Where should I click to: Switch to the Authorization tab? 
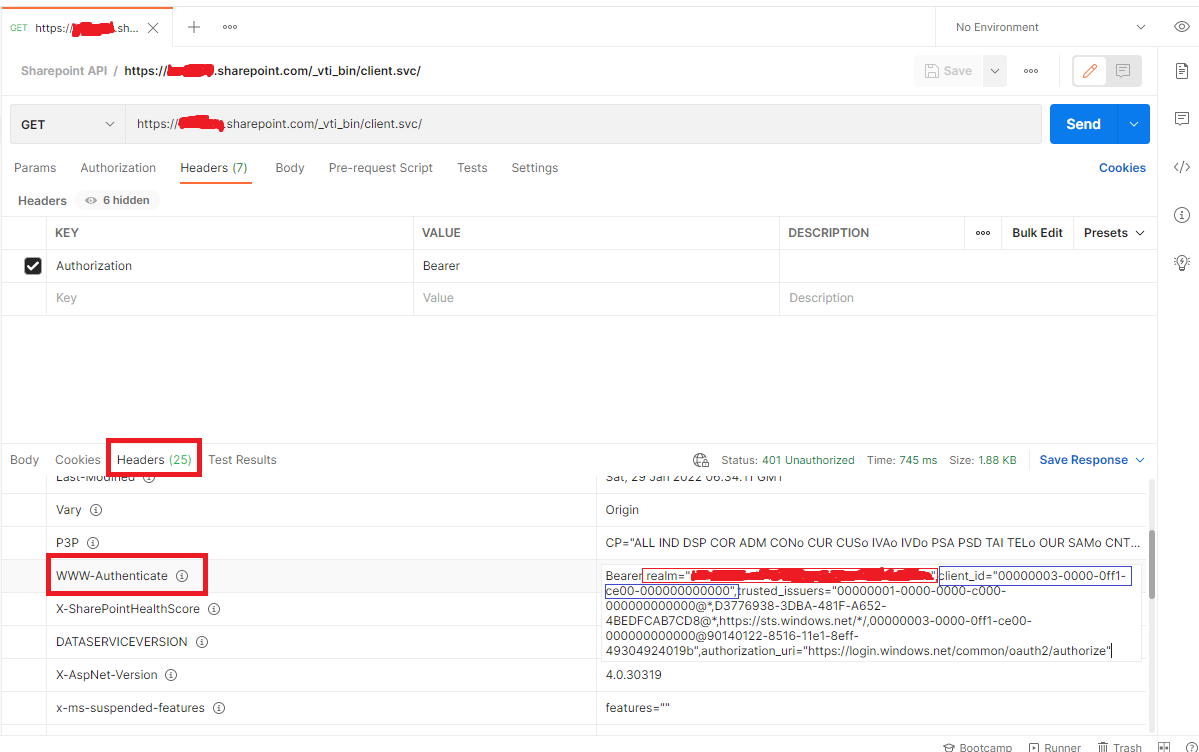118,168
